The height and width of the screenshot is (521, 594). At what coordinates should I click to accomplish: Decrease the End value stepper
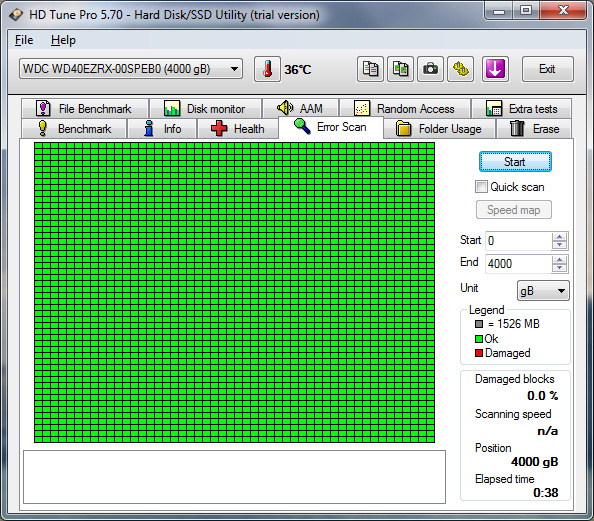(560, 268)
